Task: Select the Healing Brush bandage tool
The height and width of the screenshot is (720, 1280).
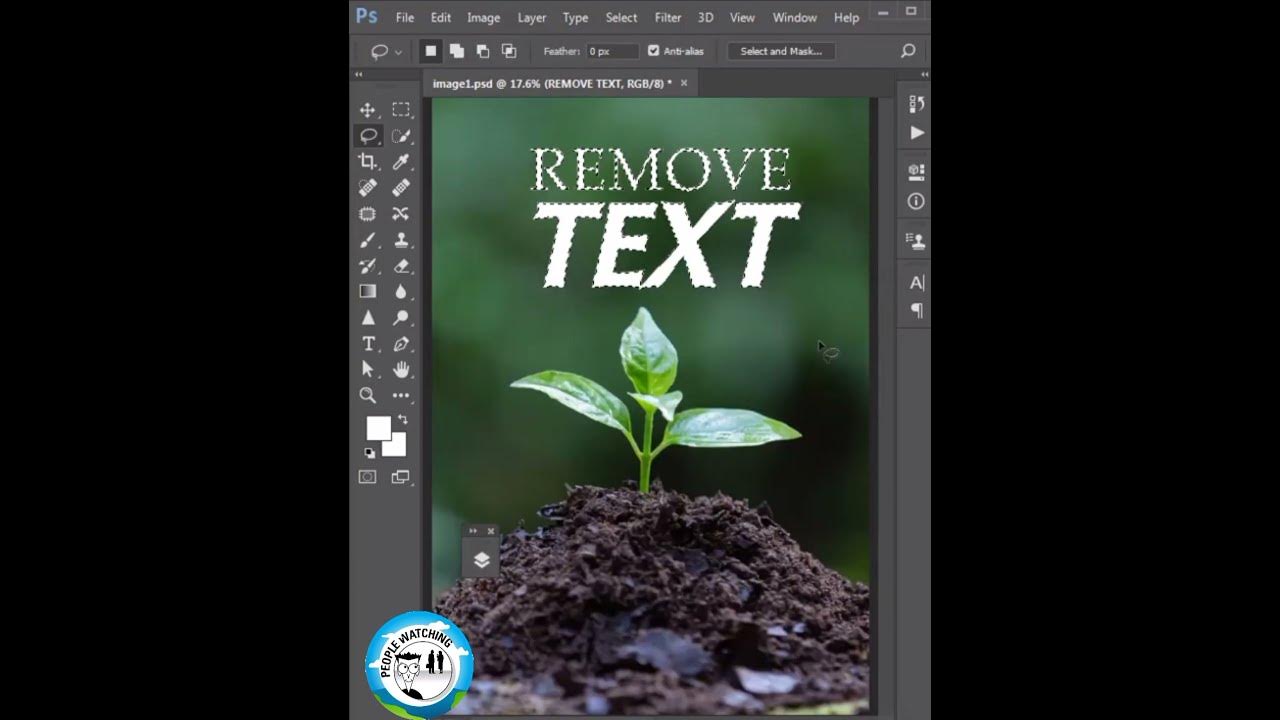Action: [401, 187]
